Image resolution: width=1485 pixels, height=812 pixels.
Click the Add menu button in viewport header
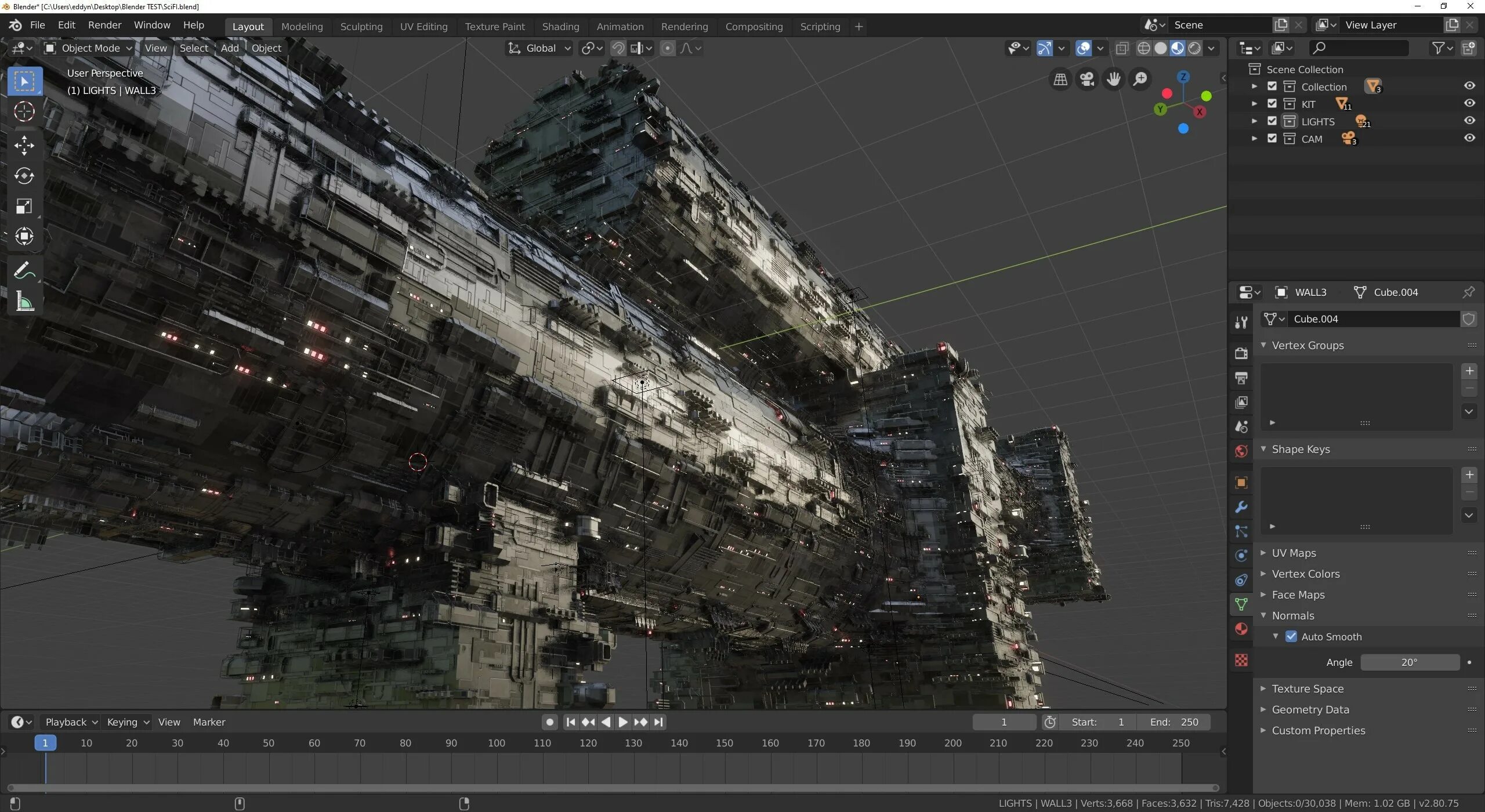coord(230,48)
